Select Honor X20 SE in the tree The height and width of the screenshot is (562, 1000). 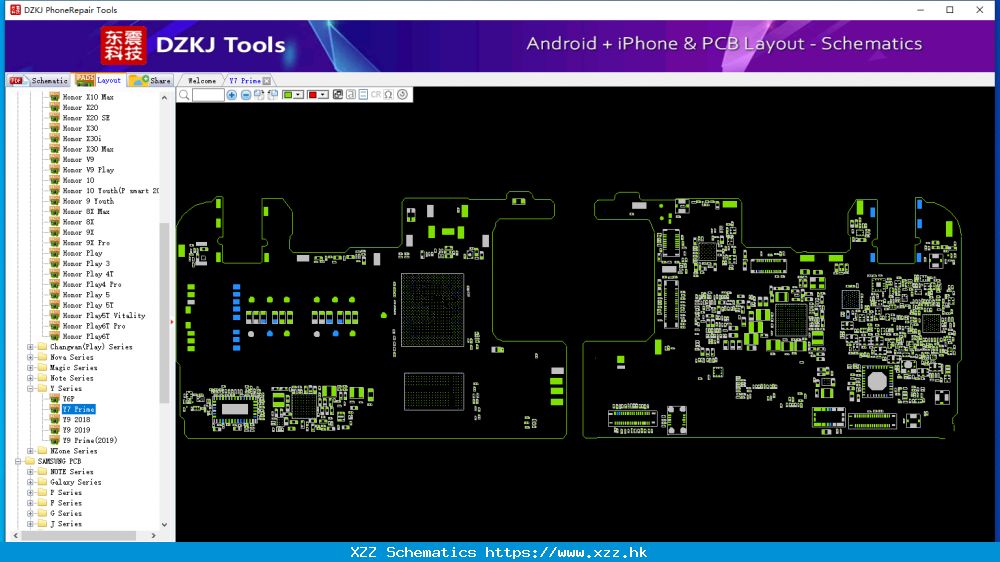[86, 118]
